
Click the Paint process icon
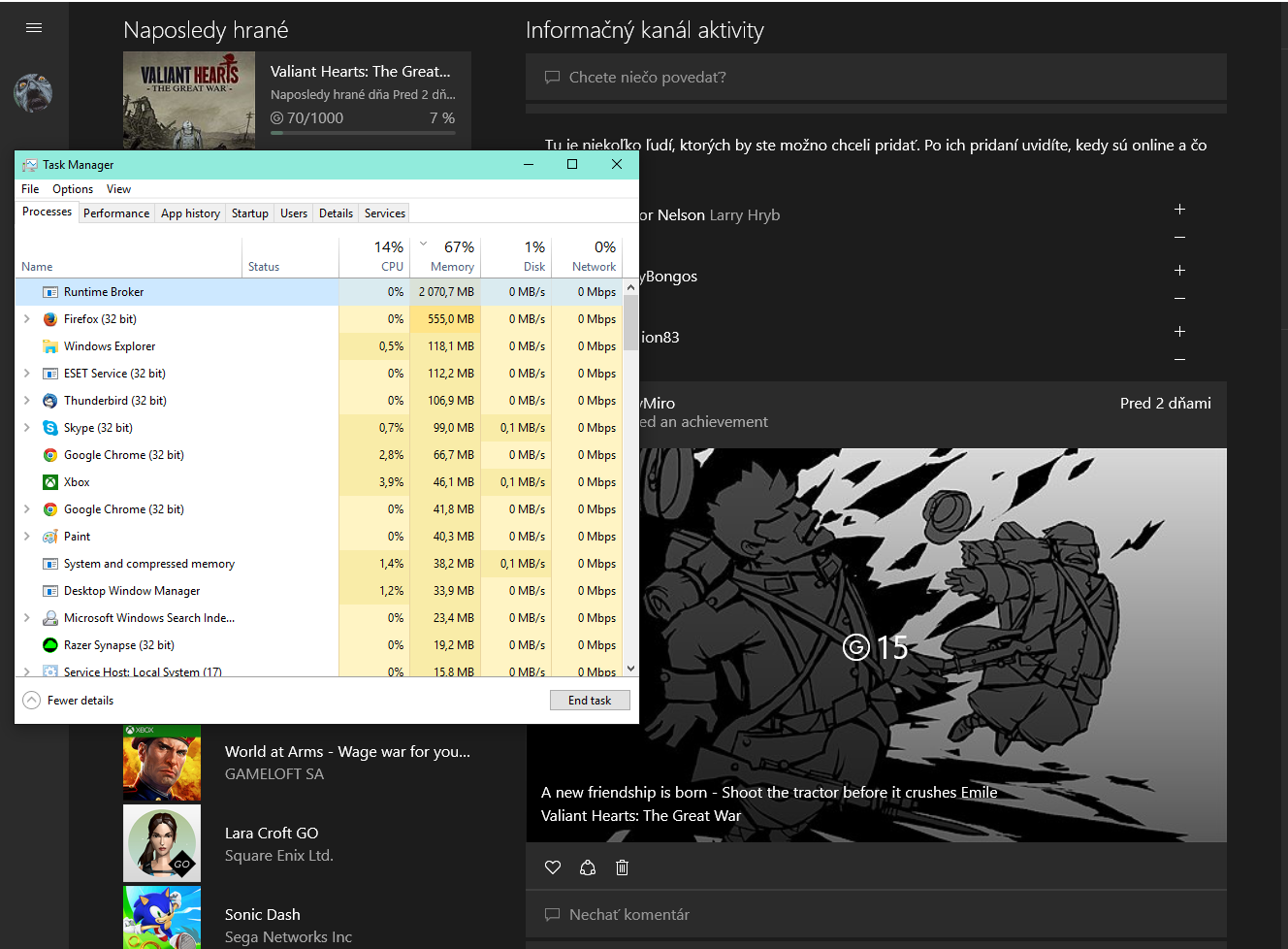[50, 537]
